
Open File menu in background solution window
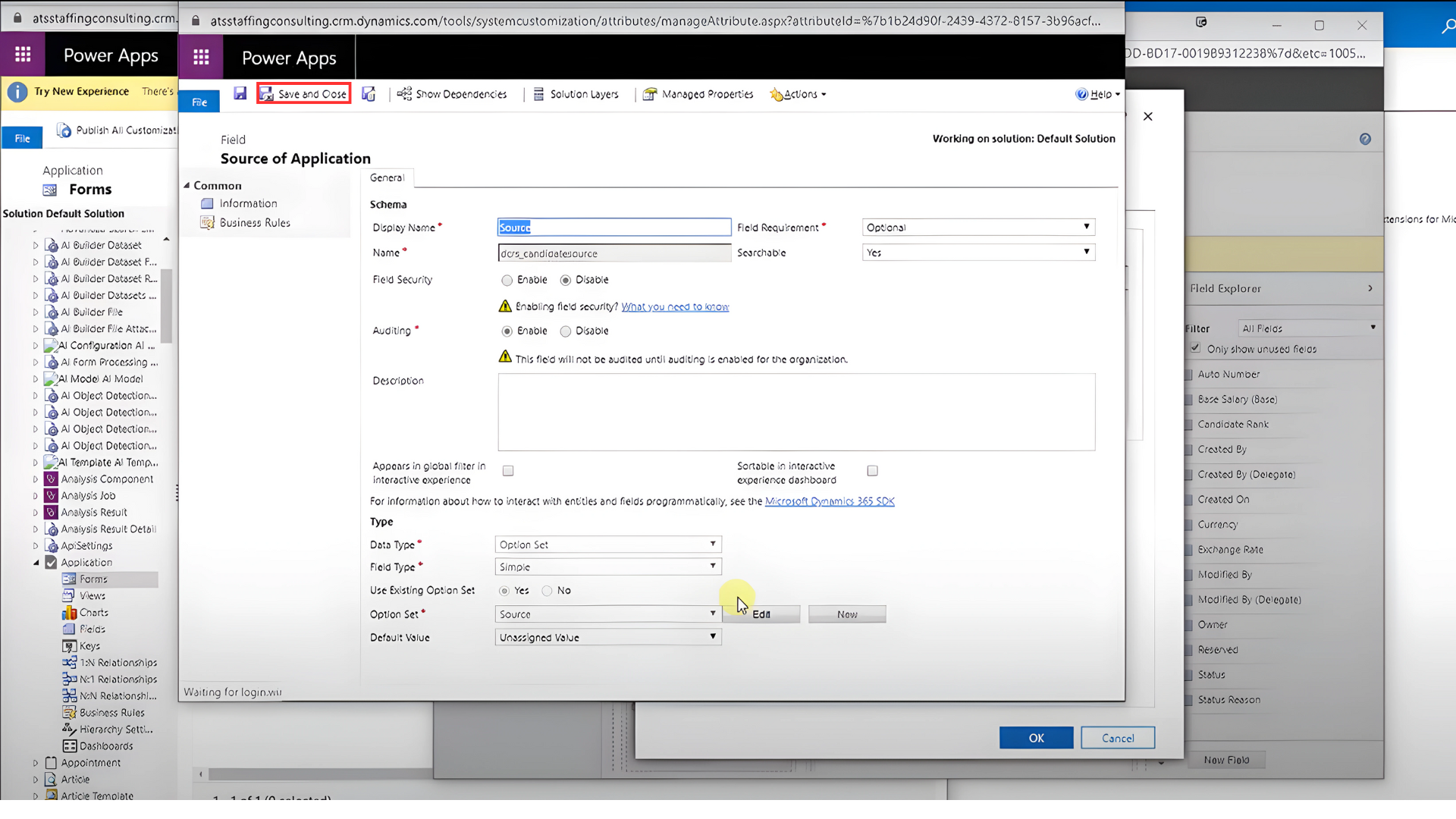[x=23, y=138]
